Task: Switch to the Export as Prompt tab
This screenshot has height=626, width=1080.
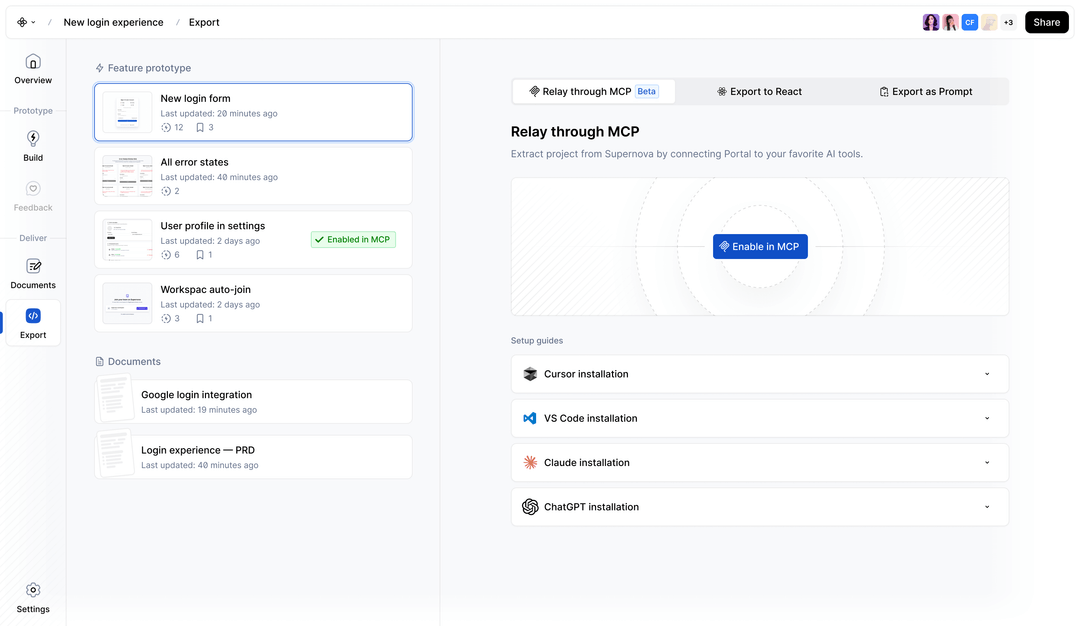Action: pos(925,91)
